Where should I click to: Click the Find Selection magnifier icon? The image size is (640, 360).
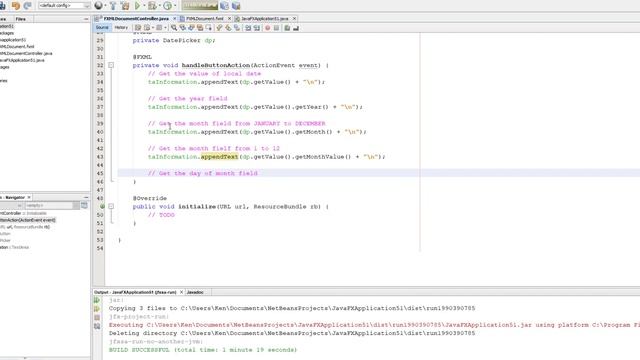(174, 28)
